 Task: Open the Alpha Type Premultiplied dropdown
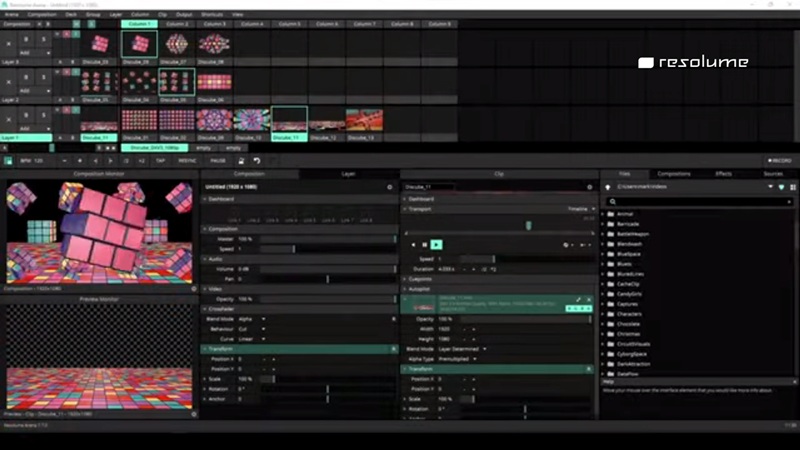pos(460,359)
